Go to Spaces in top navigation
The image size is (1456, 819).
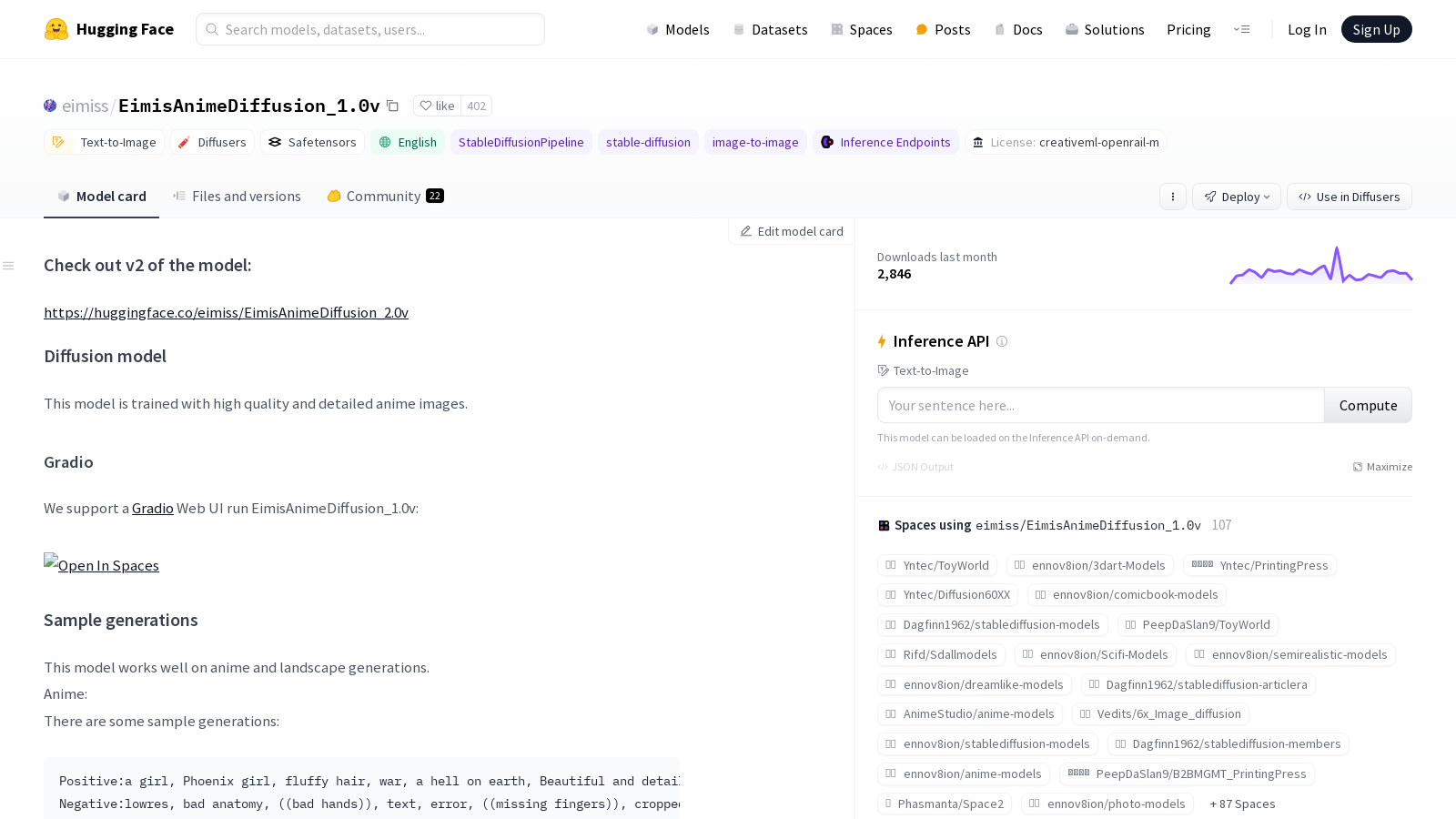[x=862, y=29]
